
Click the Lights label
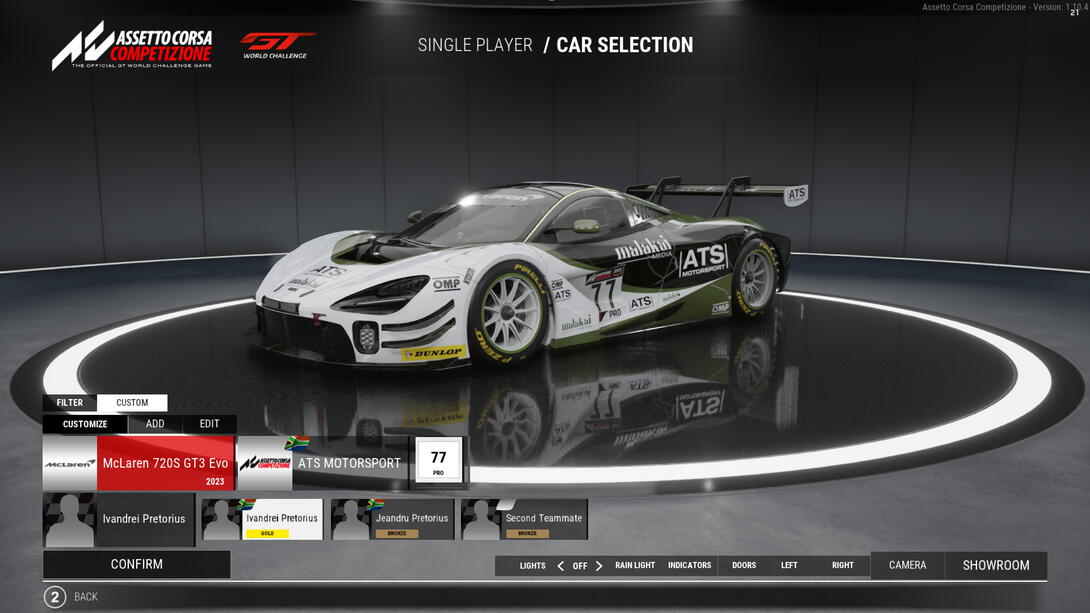click(x=532, y=566)
